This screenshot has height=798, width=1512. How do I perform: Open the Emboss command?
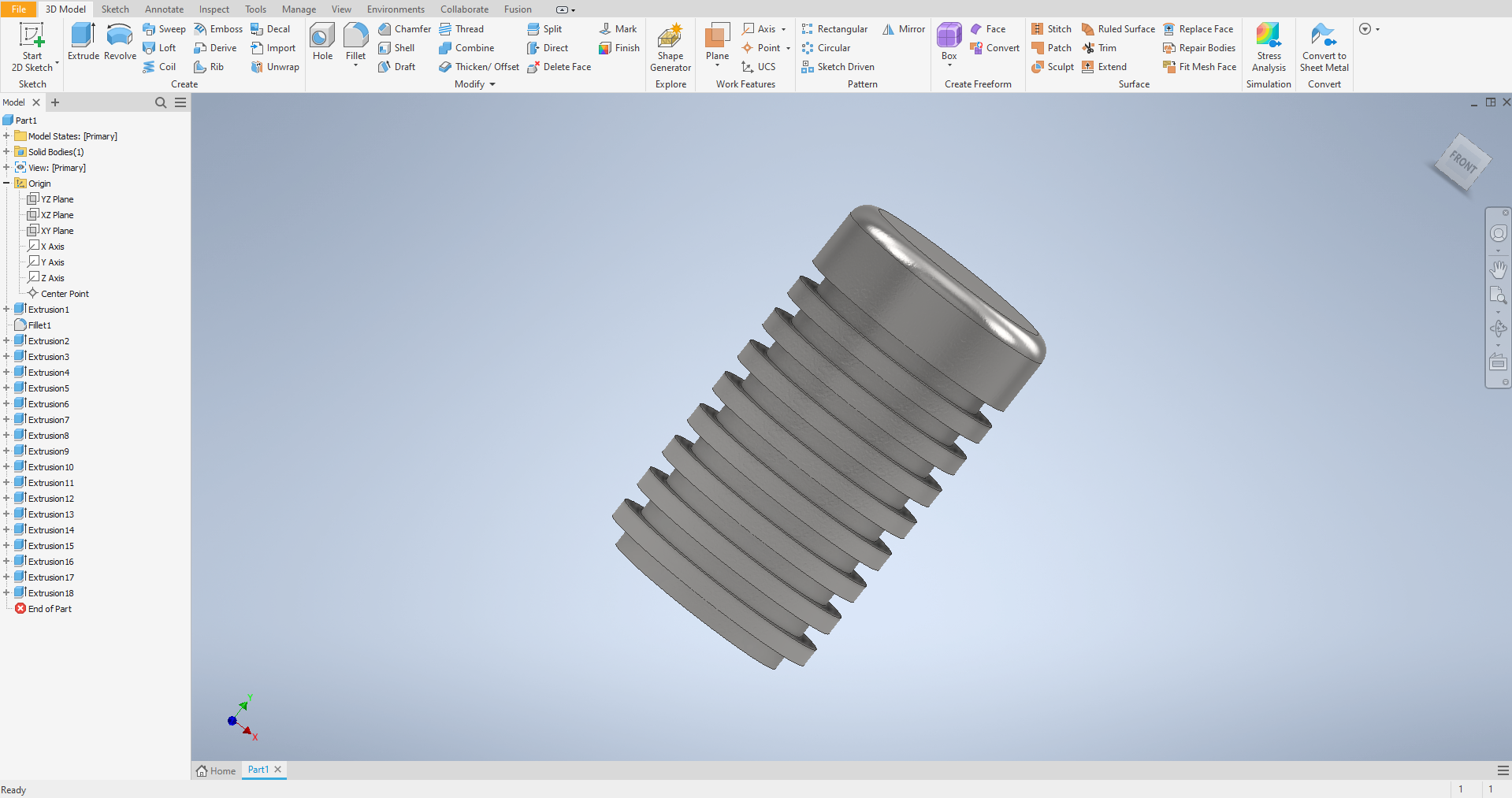(218, 29)
